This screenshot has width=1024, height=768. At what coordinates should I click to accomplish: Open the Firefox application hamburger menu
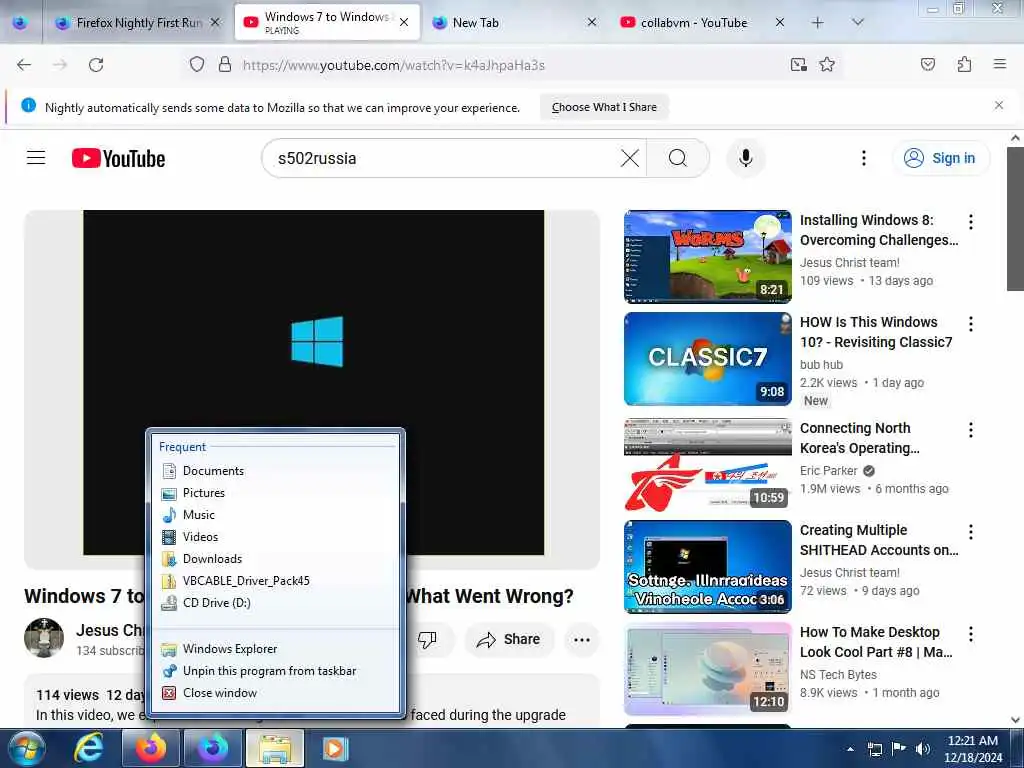[999, 64]
